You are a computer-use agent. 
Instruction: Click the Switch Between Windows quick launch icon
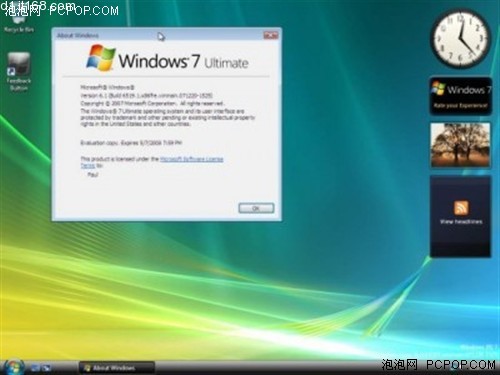(x=46, y=368)
